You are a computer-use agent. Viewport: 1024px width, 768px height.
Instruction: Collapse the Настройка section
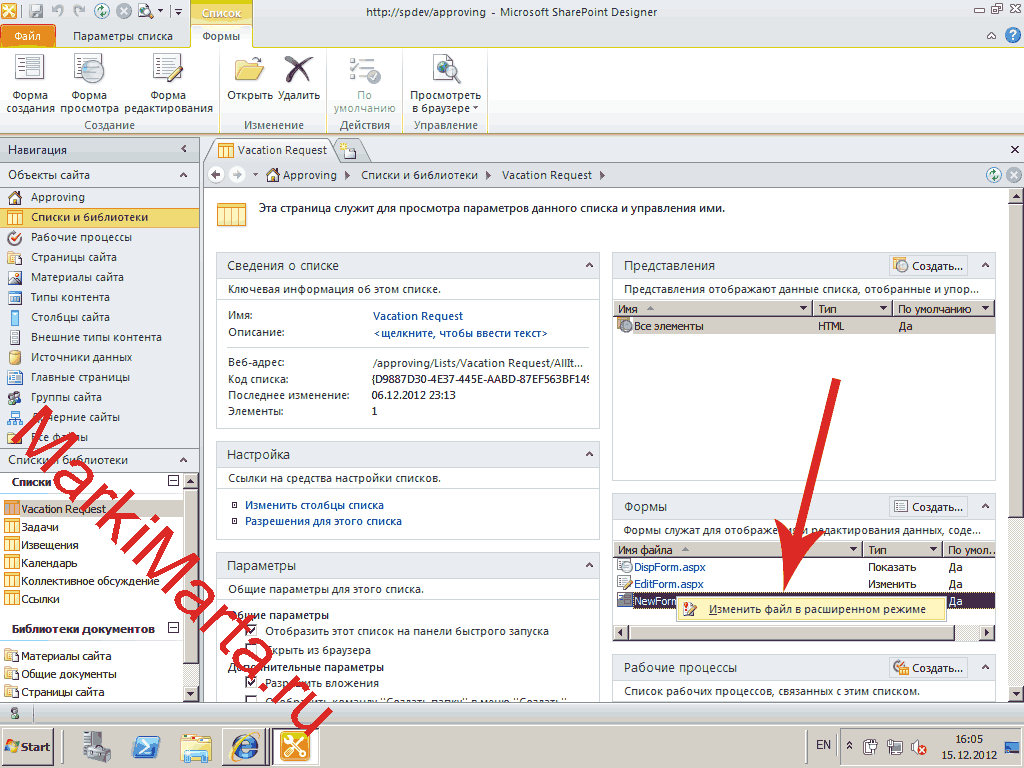(x=589, y=454)
